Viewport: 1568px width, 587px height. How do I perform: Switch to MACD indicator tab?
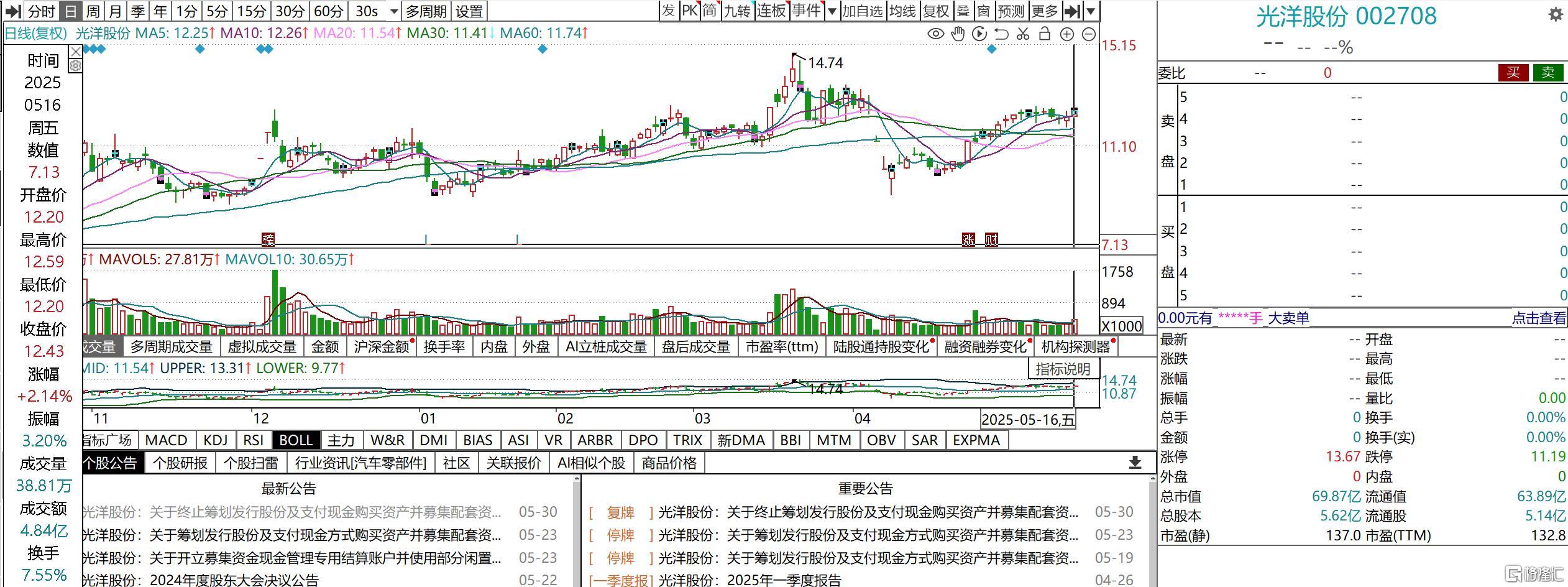coord(167,440)
